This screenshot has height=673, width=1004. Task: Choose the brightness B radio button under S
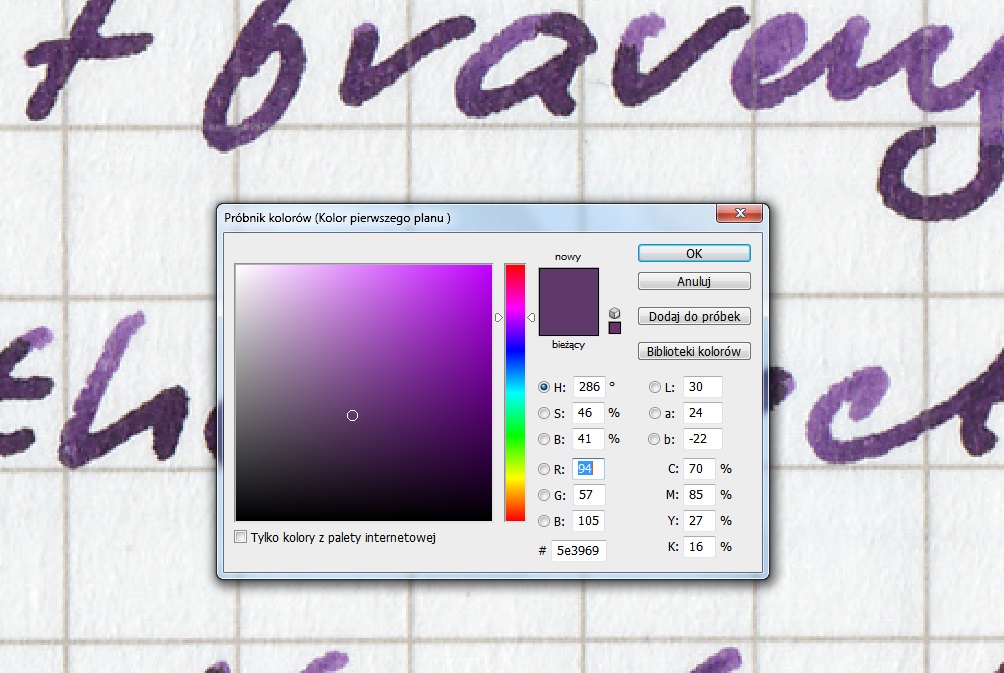pyautogui.click(x=545, y=438)
